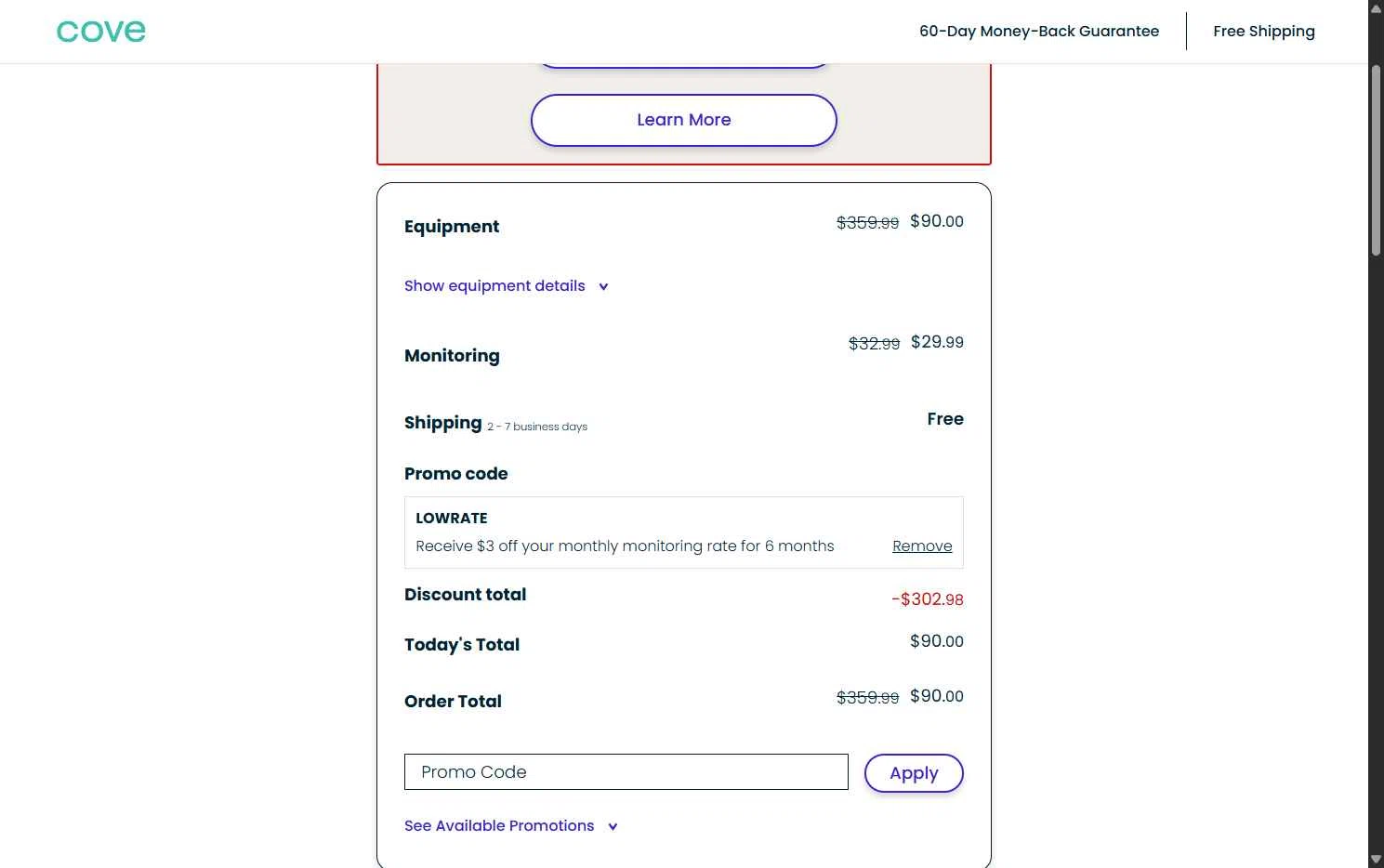Click the Learn More button
The image size is (1384, 868).
click(683, 120)
